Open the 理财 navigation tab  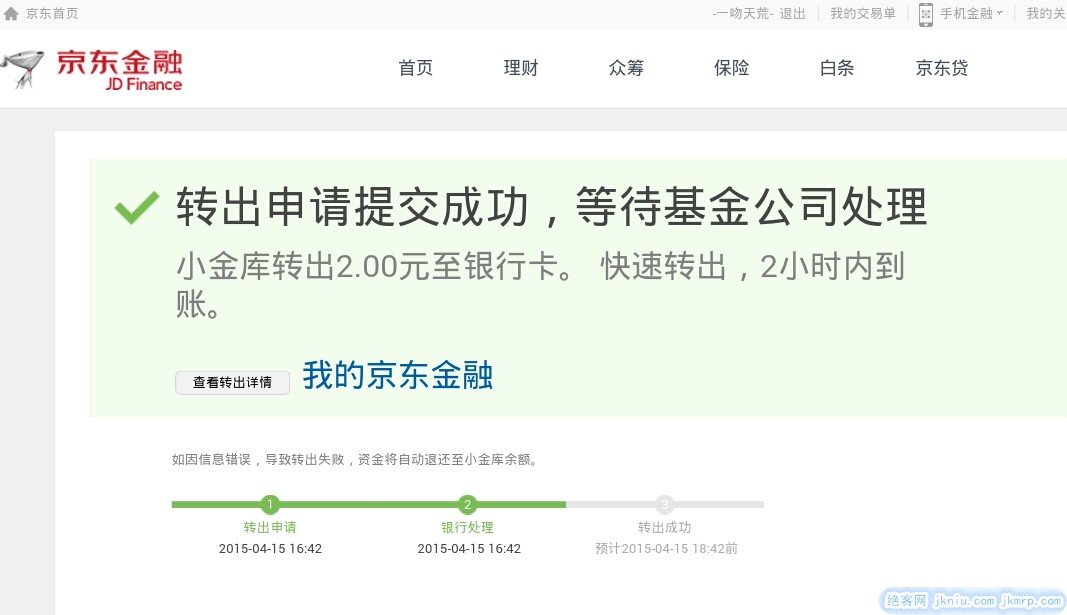click(521, 68)
